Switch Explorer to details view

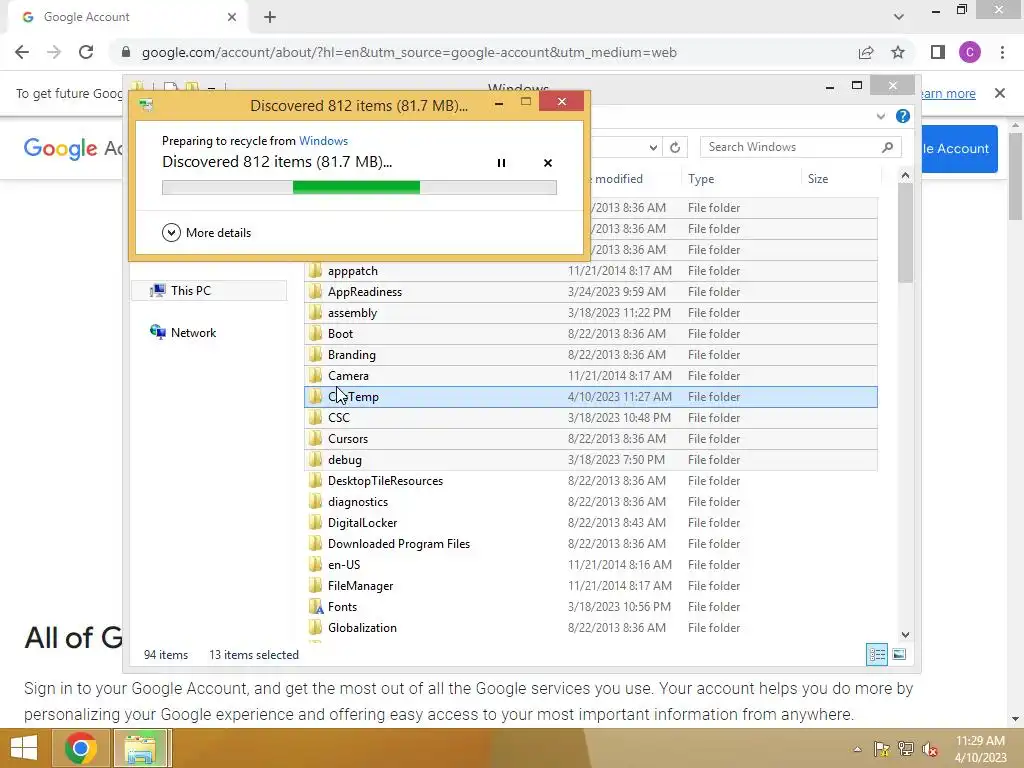pos(876,654)
